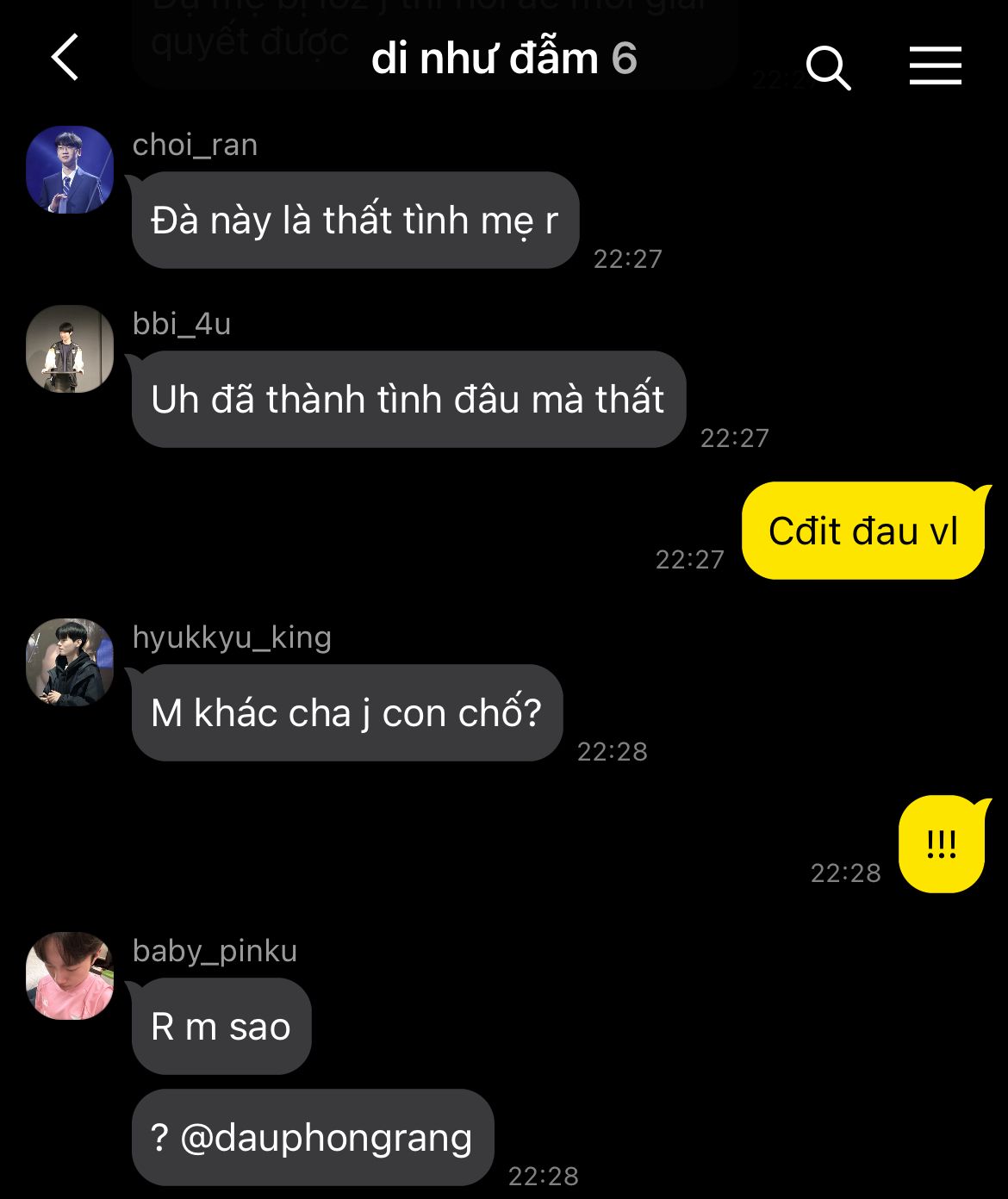The height and width of the screenshot is (1199, 1008).
Task: Open the hamburger menu icon
Action: click(x=936, y=65)
